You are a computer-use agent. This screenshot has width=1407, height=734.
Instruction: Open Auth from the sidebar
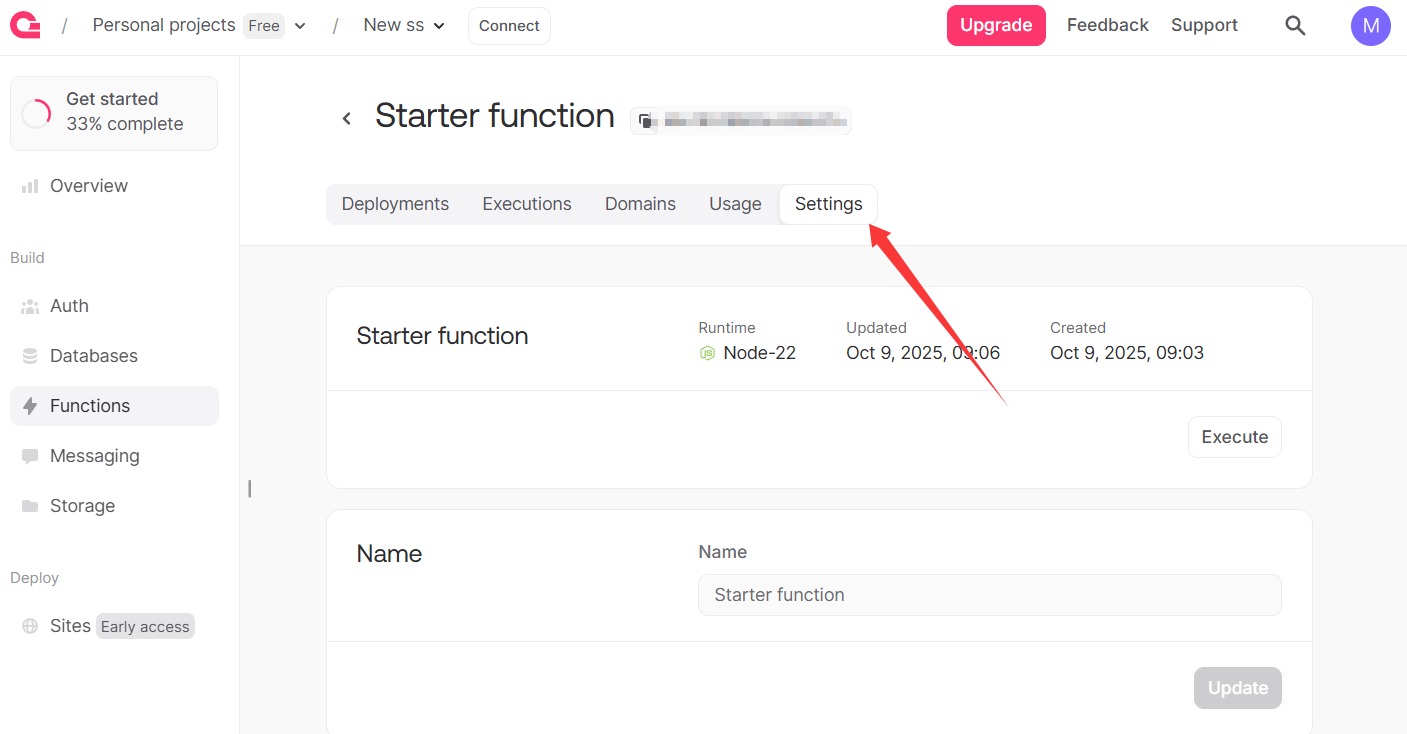[x=69, y=306]
